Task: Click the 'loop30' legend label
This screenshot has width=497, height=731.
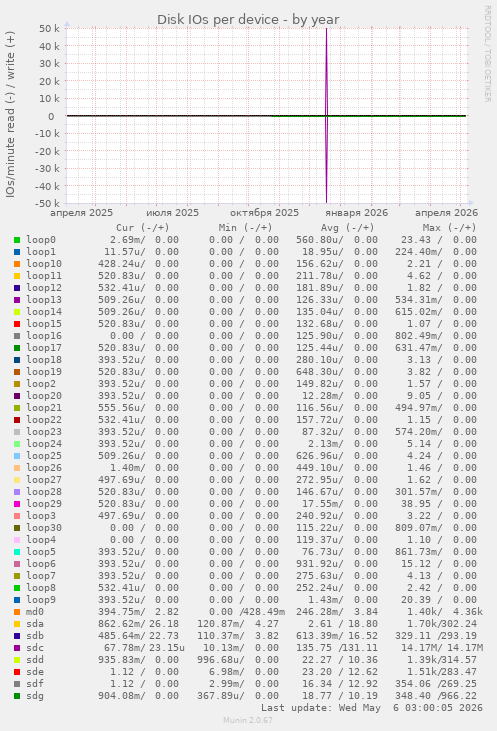Action: 44,528
